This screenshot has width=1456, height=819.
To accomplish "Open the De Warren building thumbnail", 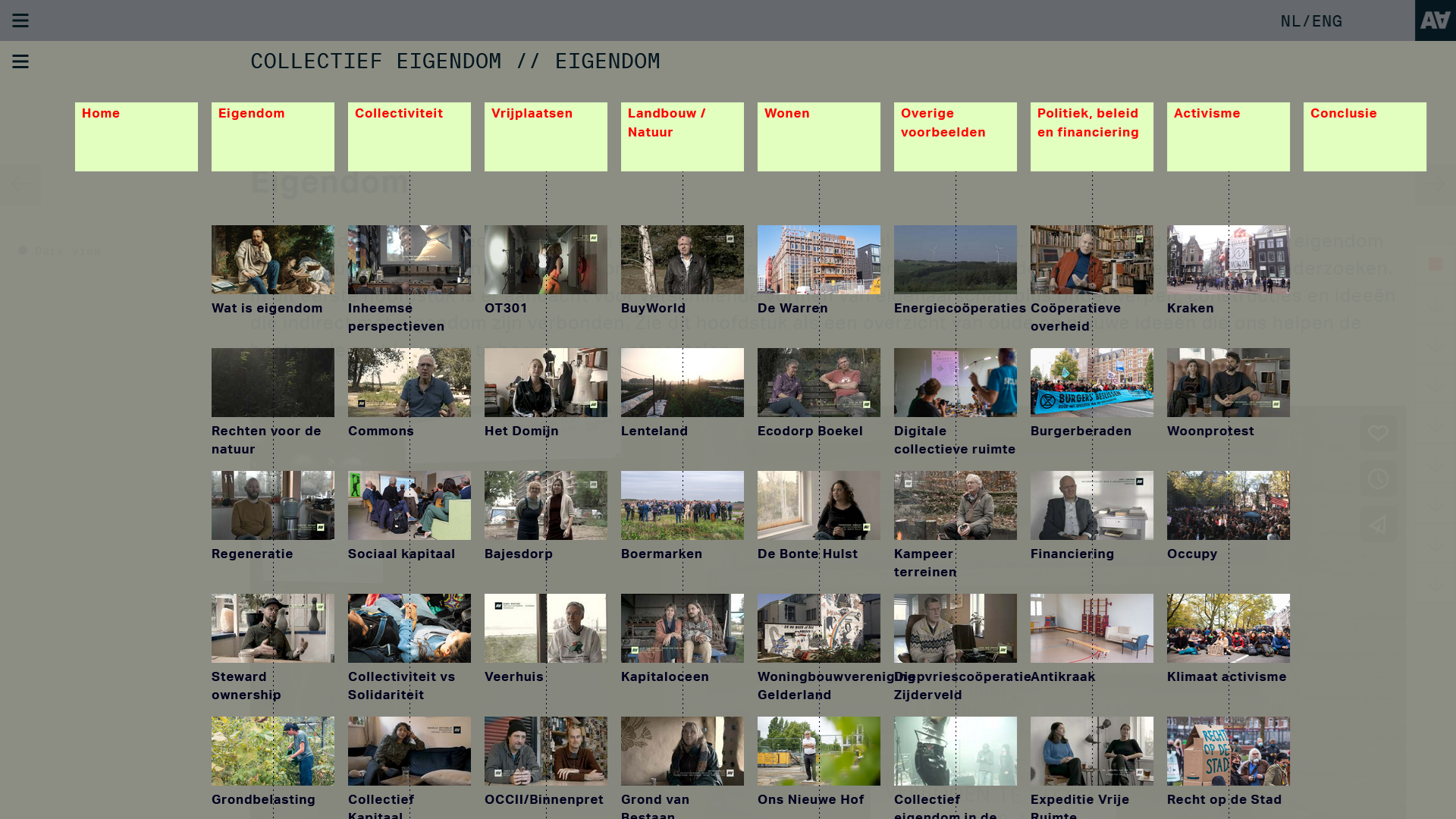I will coord(819,259).
